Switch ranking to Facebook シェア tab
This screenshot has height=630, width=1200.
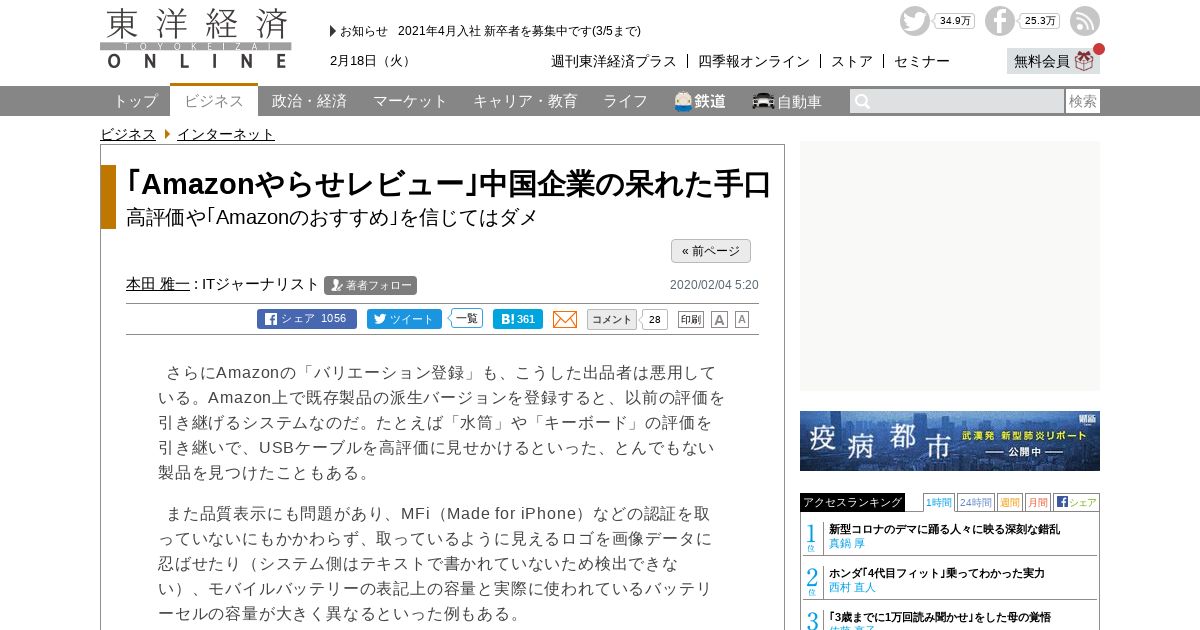pyautogui.click(x=1076, y=502)
